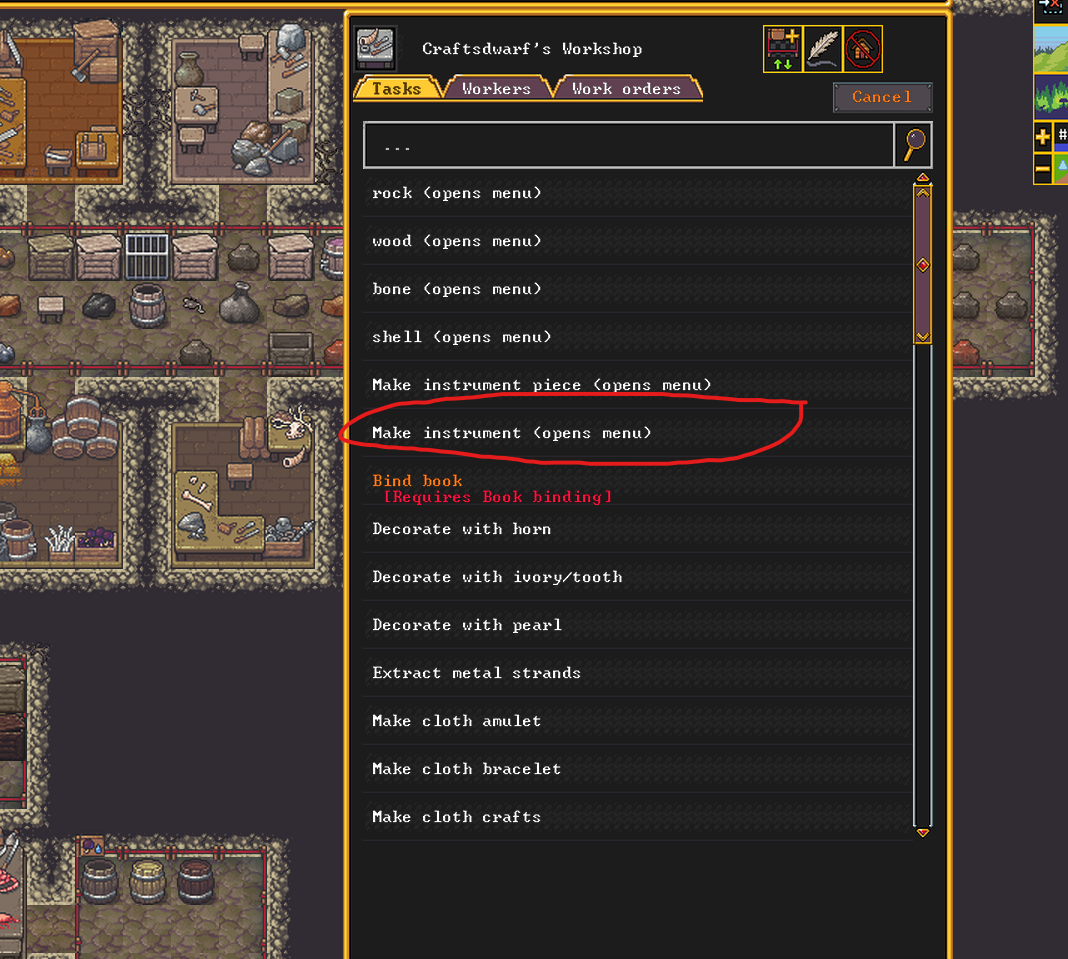This screenshot has height=959, width=1068.
Task: Click the surface landscape minimap thumbnail
Action: pyautogui.click(x=1051, y=50)
